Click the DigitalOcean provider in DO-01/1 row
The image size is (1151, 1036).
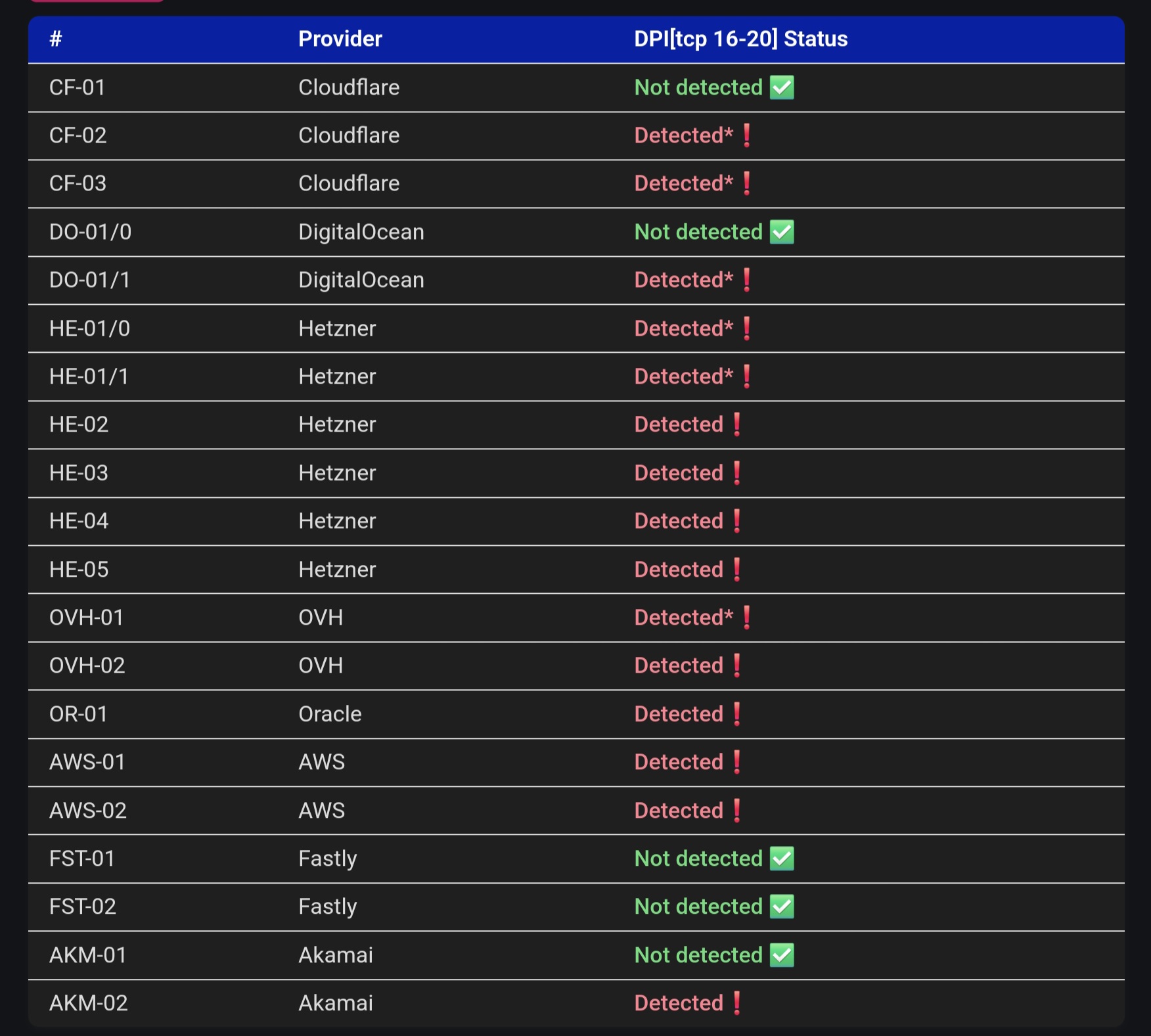(x=361, y=280)
